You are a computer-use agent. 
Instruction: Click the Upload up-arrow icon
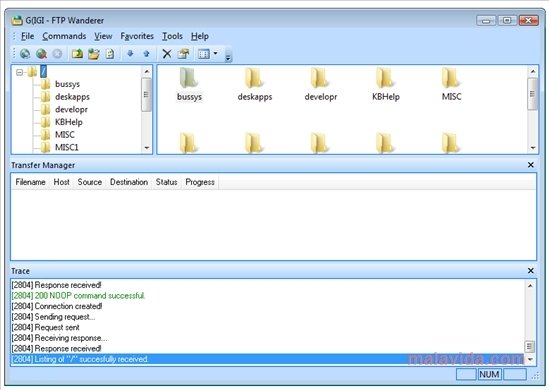[146, 54]
